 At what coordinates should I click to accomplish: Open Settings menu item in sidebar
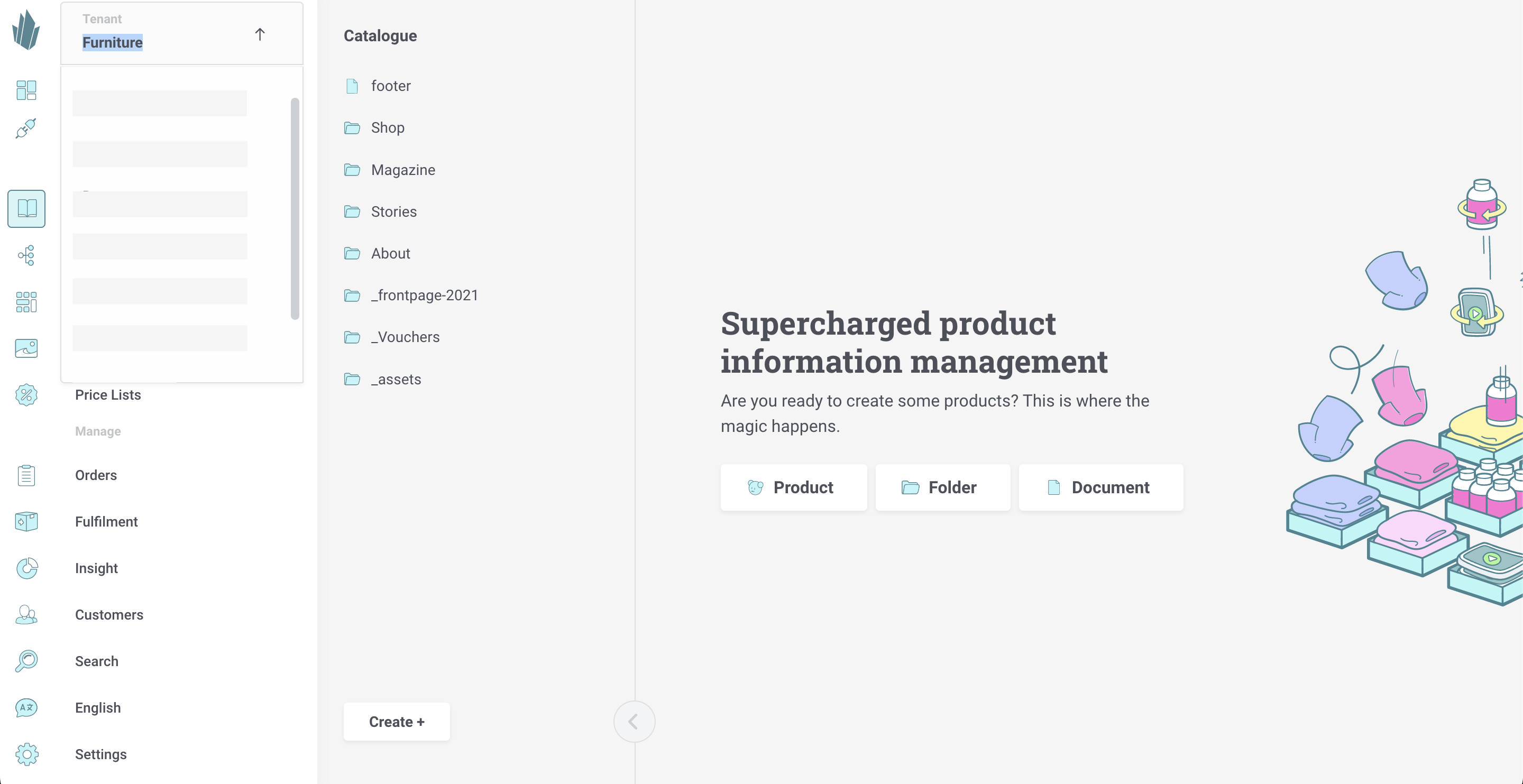[x=100, y=754]
